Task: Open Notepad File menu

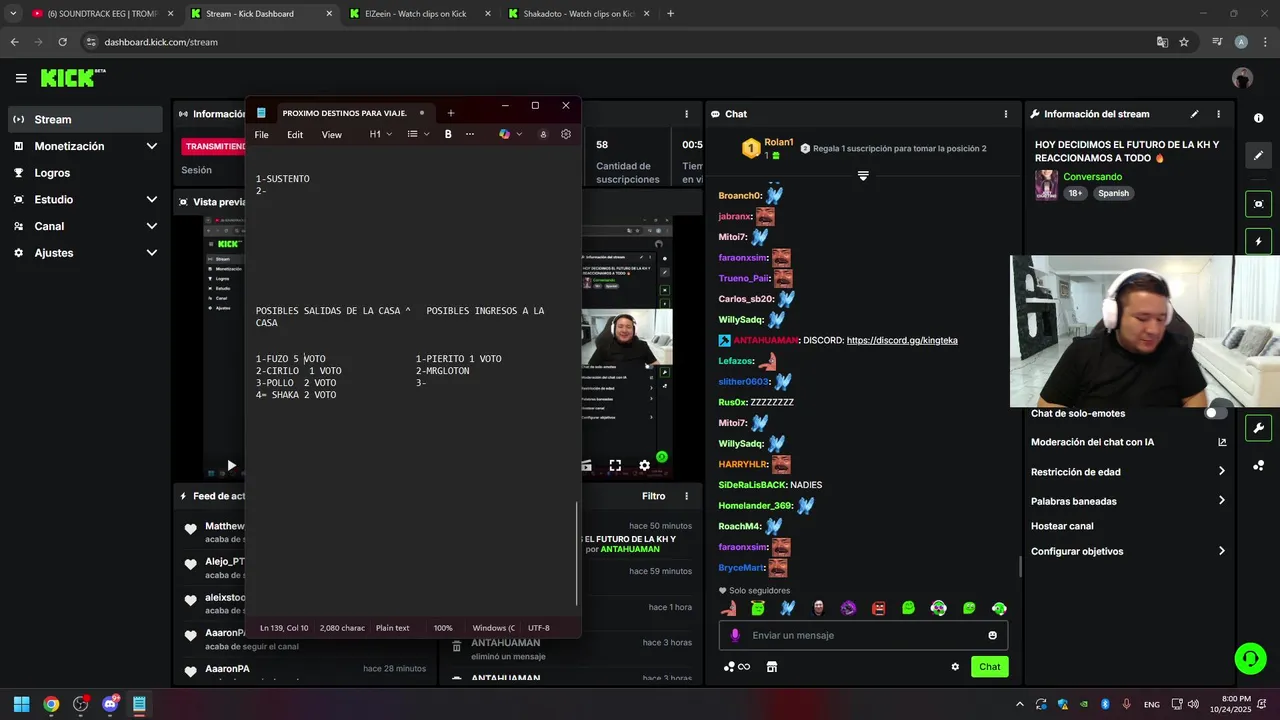Action: coord(261,135)
